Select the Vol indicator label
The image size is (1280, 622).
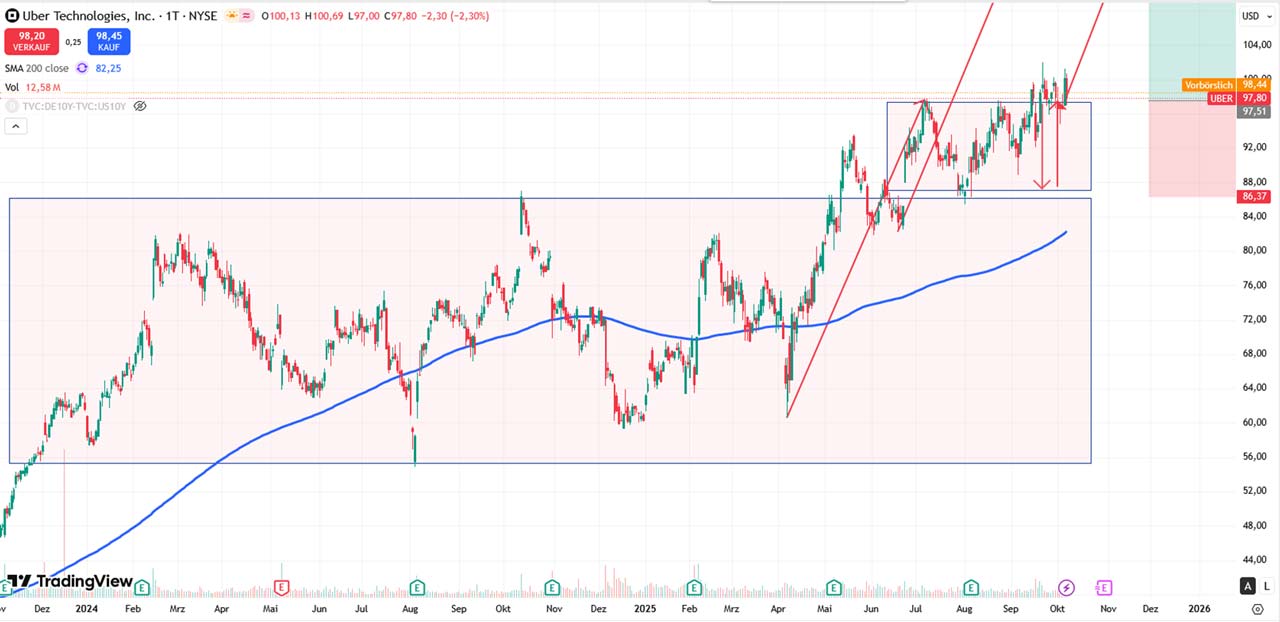[11, 88]
